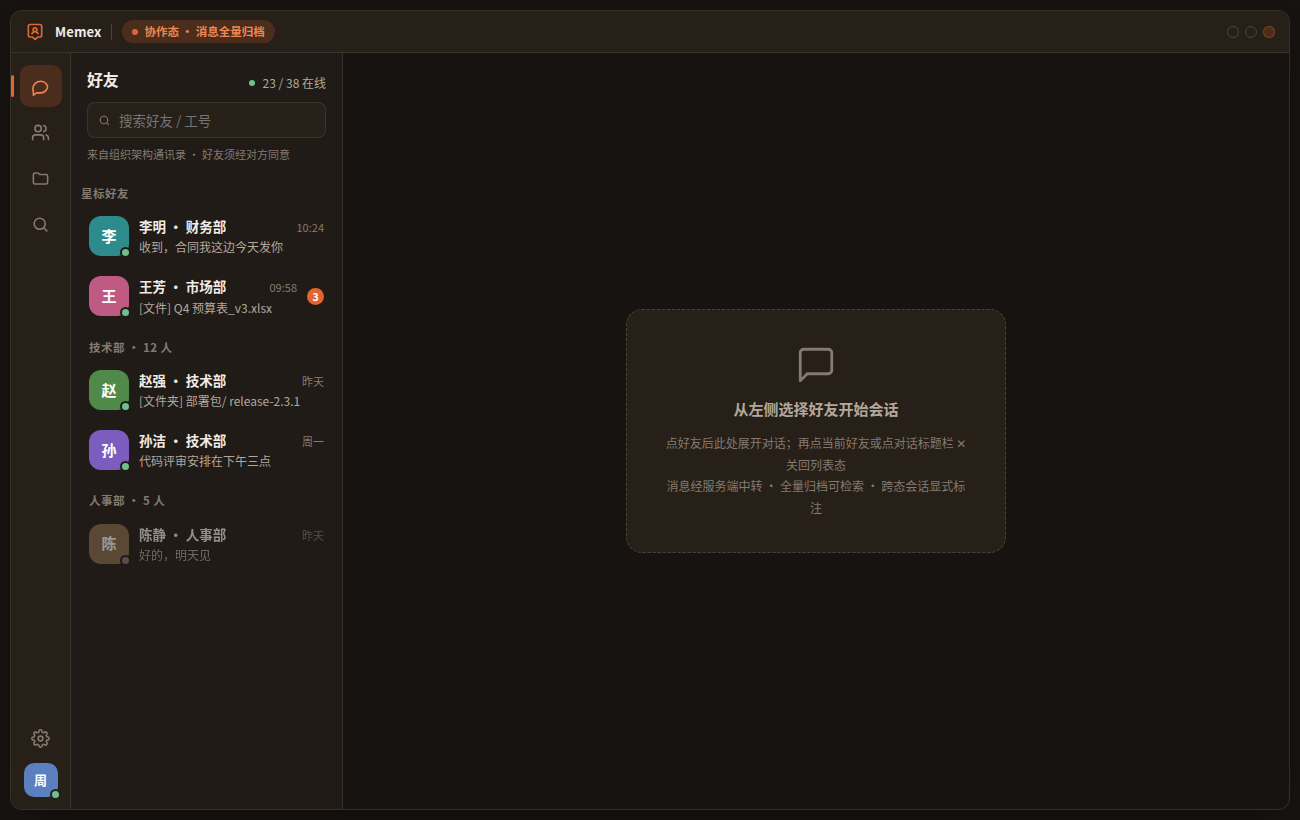
Task: Click the orange window close button
Action: 1269,32
